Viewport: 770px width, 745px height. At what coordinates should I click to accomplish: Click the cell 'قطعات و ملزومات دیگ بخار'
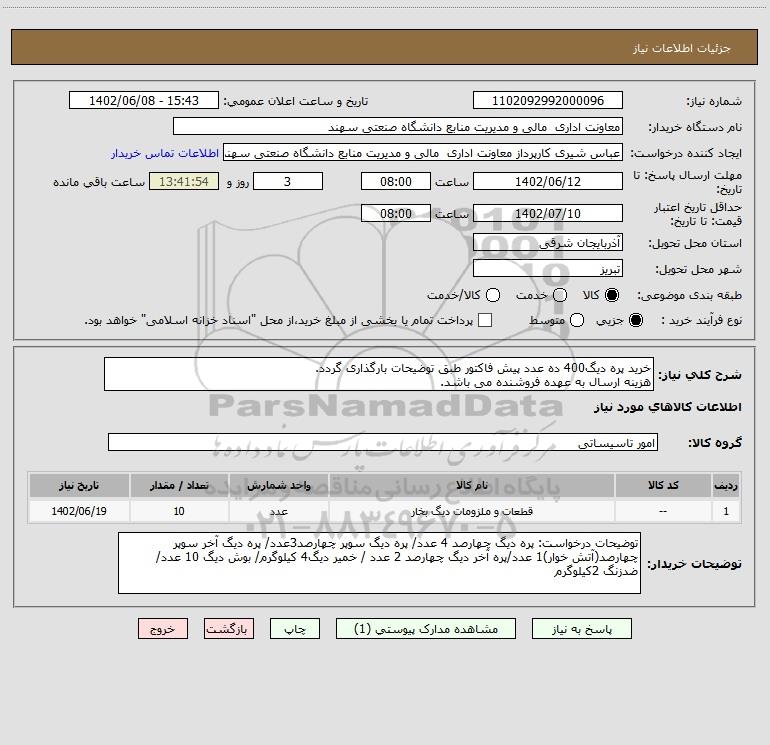coord(471,511)
